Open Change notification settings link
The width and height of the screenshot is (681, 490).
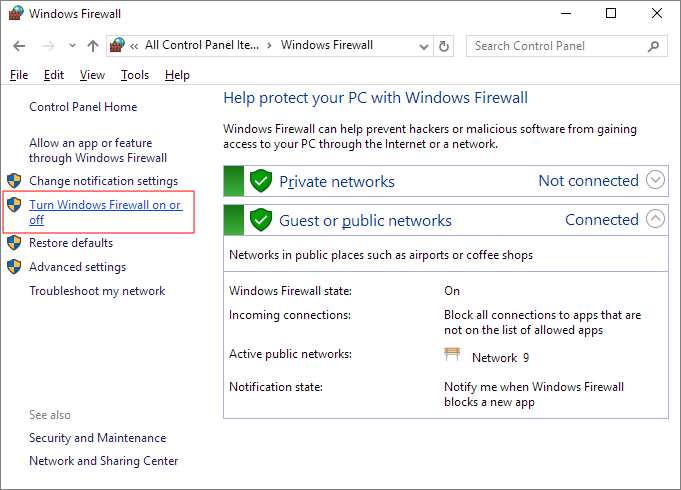(x=103, y=181)
